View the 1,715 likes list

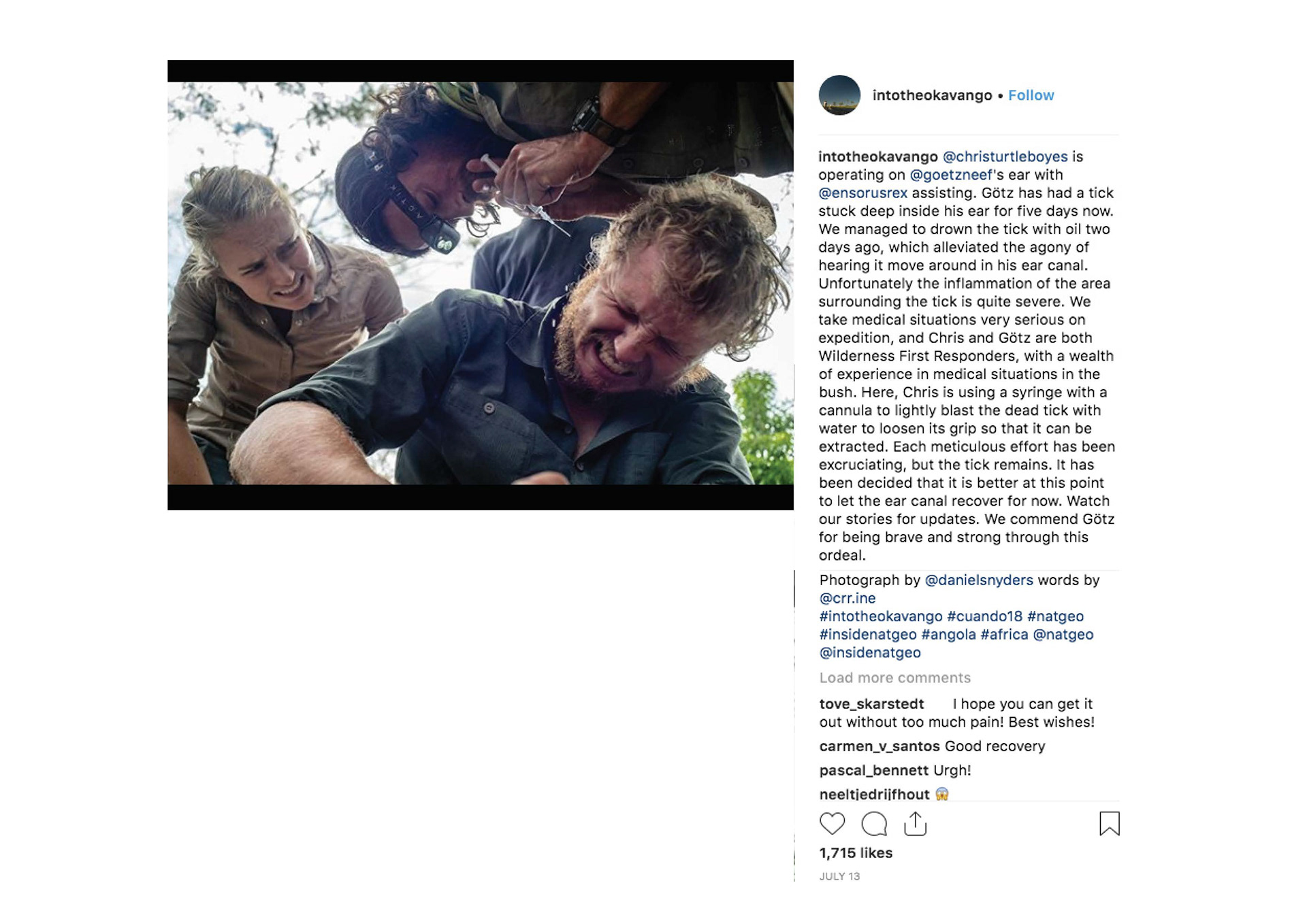(856, 853)
